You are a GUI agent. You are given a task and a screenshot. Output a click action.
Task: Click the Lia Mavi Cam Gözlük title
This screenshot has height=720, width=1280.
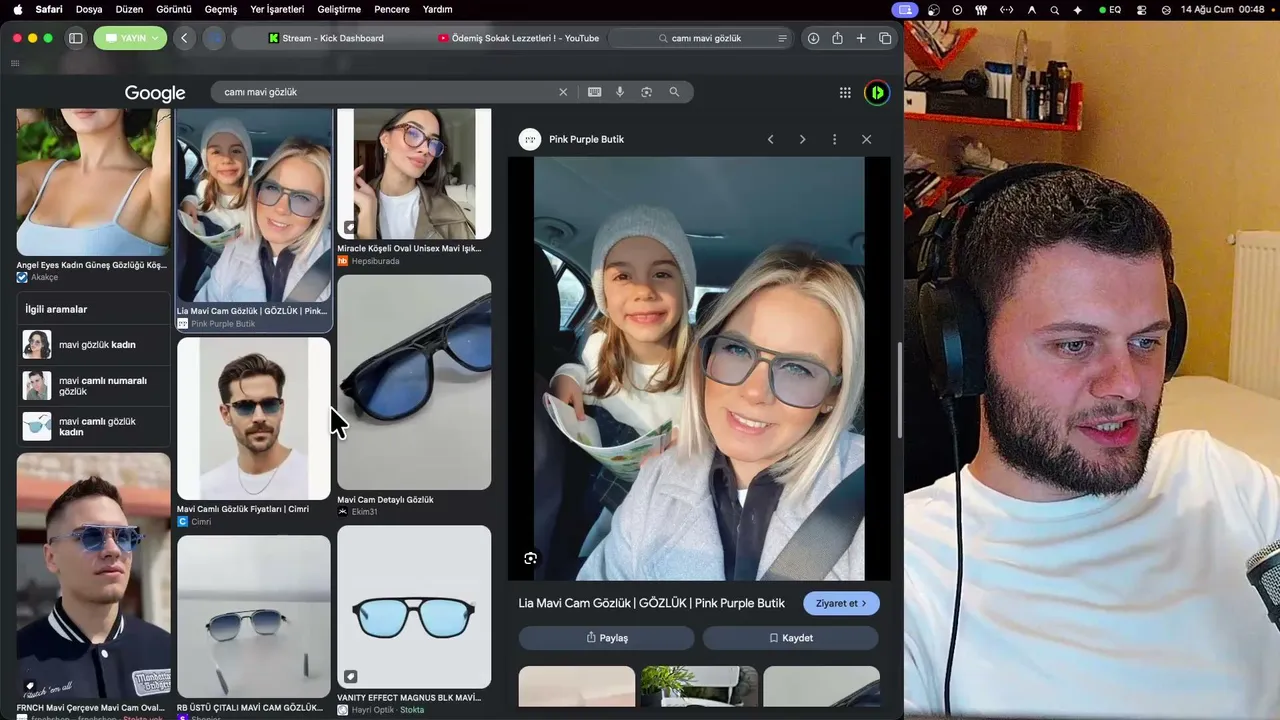tap(651, 603)
